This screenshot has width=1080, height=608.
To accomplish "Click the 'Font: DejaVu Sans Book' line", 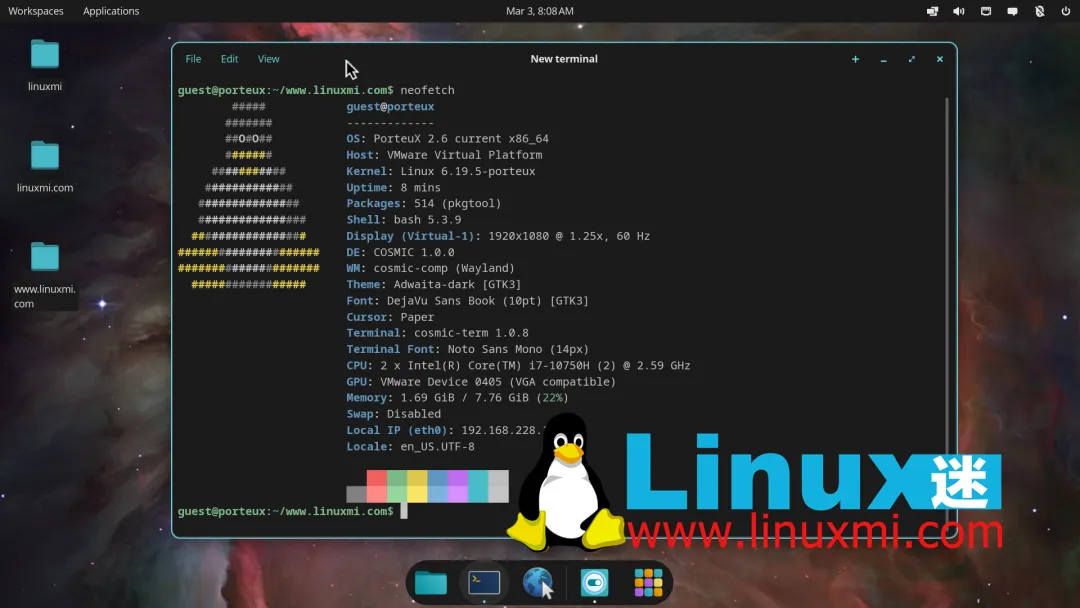I will [468, 301].
